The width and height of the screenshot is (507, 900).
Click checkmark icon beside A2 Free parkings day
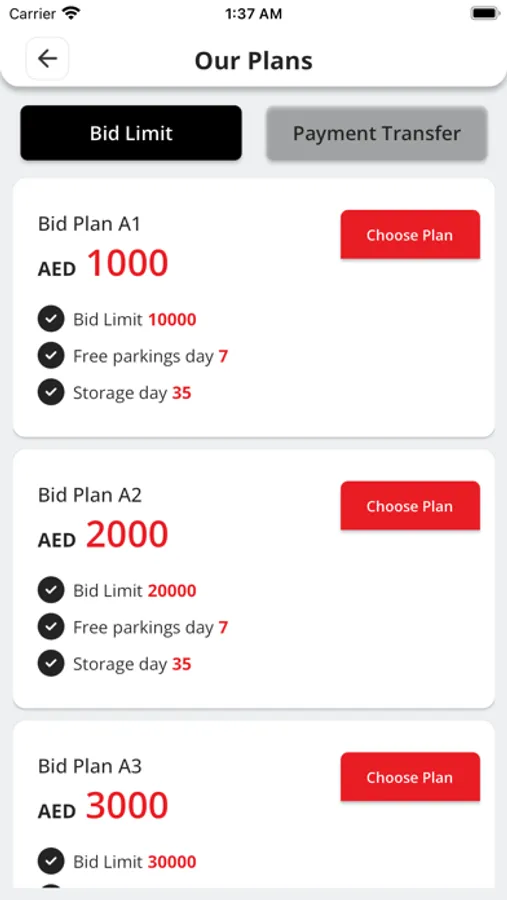coord(51,627)
